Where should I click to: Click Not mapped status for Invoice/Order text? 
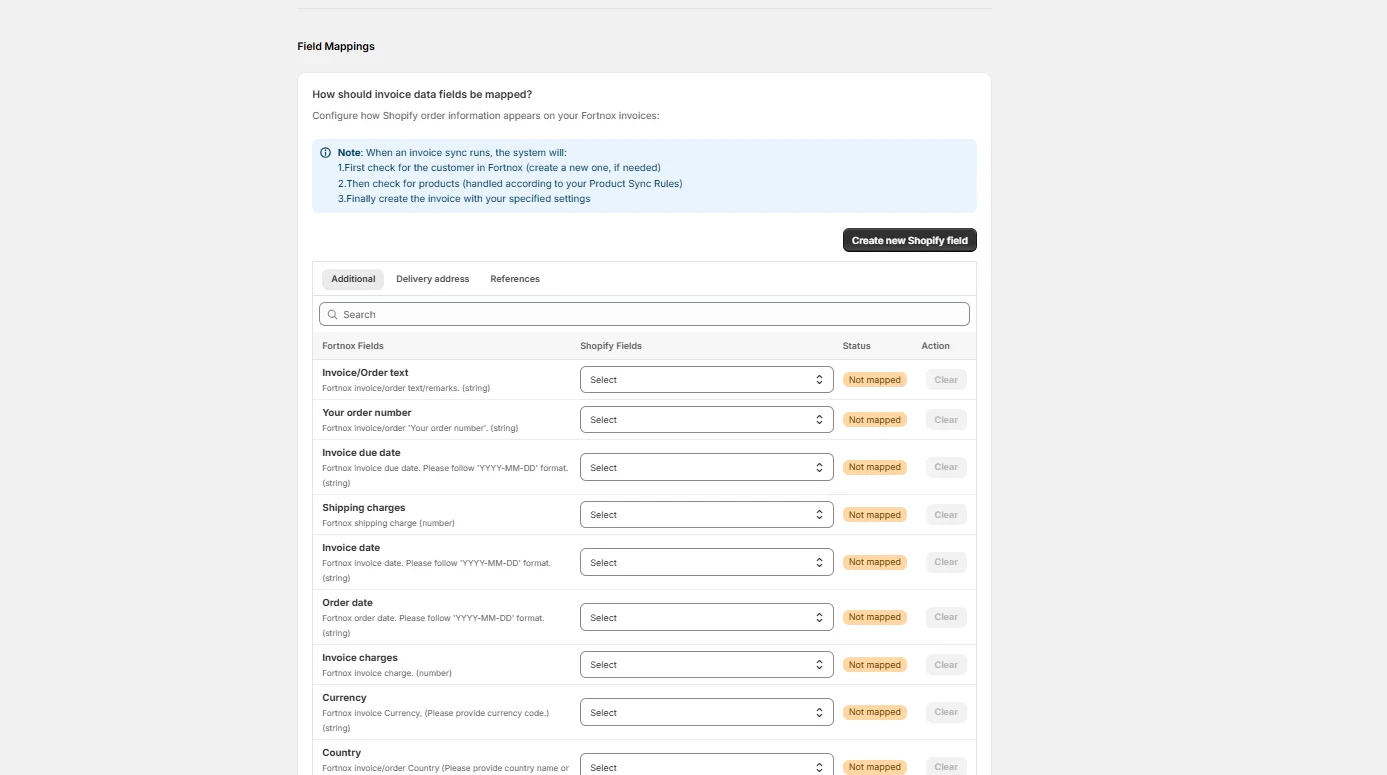coord(875,380)
